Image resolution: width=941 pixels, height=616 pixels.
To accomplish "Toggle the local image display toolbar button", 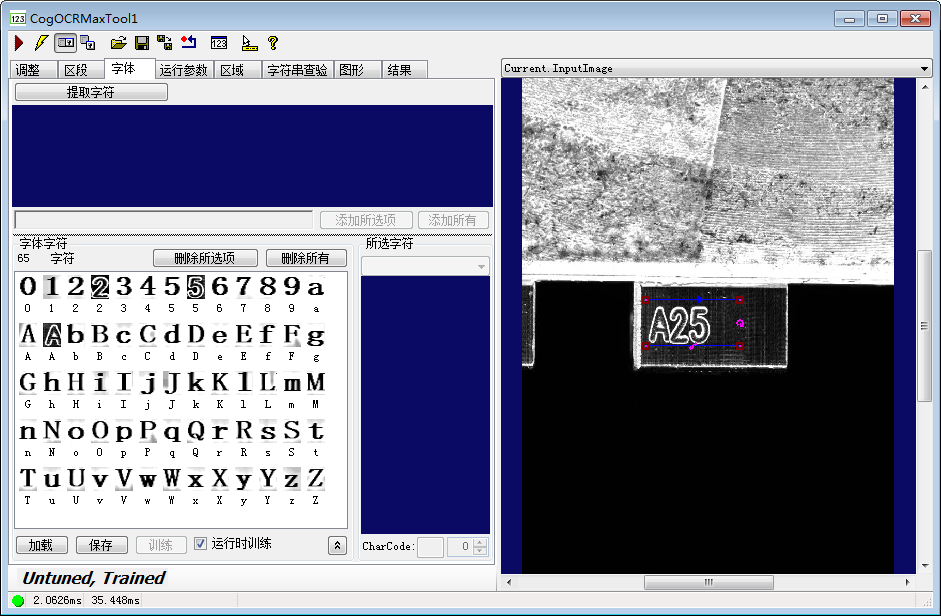I will click(x=65, y=43).
